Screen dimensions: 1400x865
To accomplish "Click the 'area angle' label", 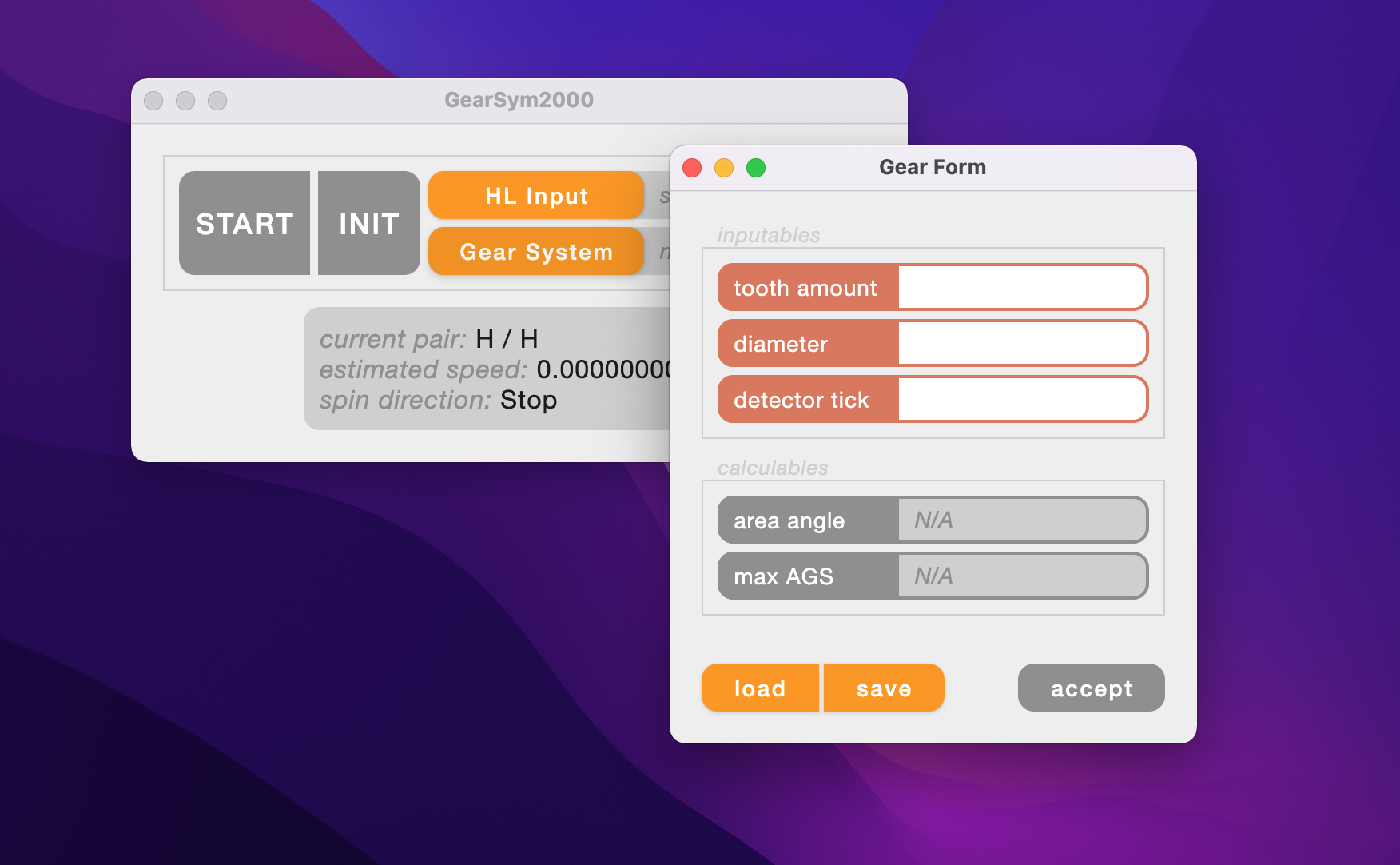I will [789, 520].
